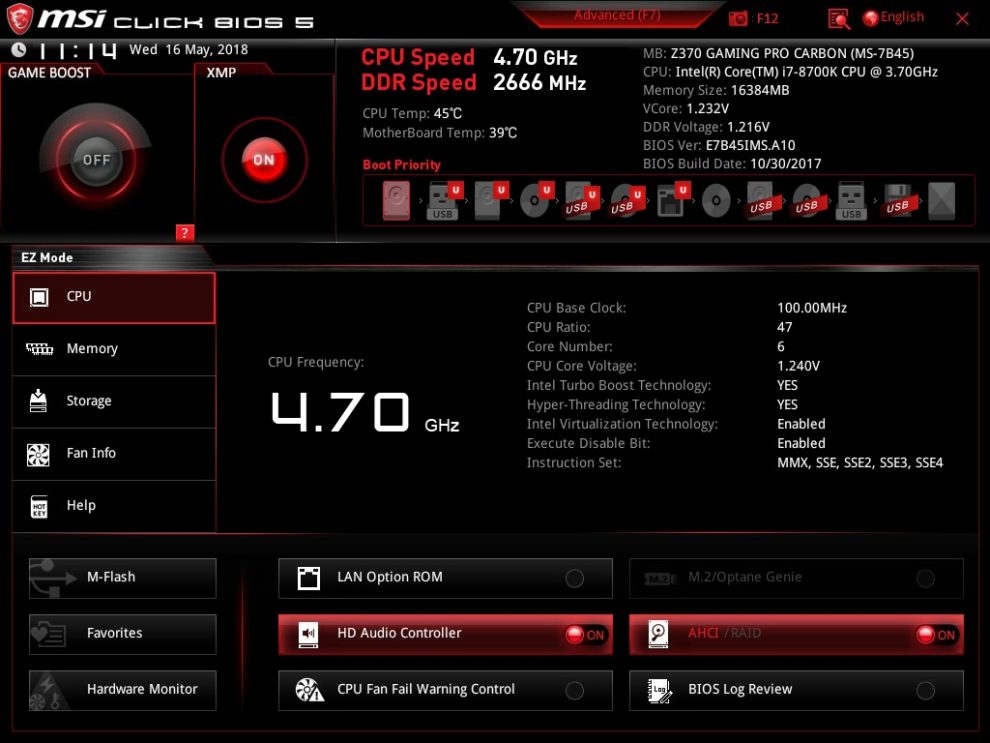Open the Fan Info tab
The width and height of the screenshot is (990, 743).
click(x=114, y=453)
